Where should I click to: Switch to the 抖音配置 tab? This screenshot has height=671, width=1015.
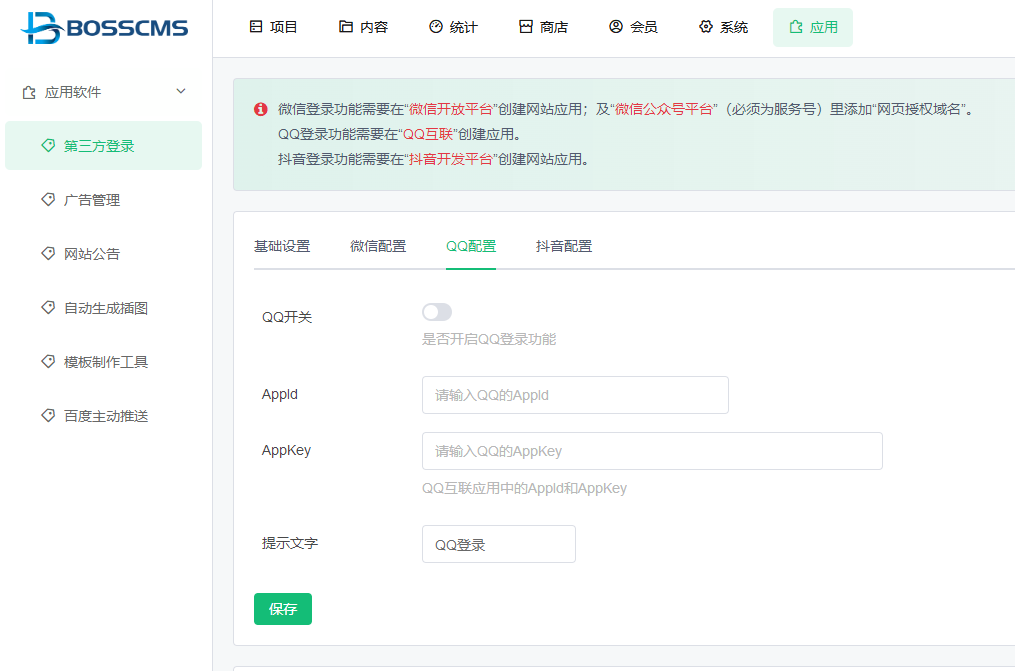(x=564, y=246)
